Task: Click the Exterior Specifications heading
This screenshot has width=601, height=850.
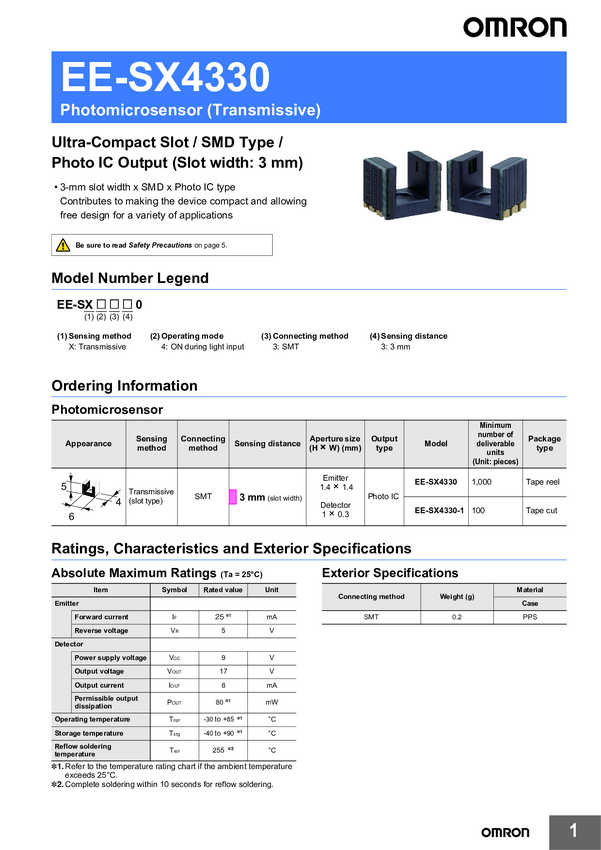Action: coord(390,573)
